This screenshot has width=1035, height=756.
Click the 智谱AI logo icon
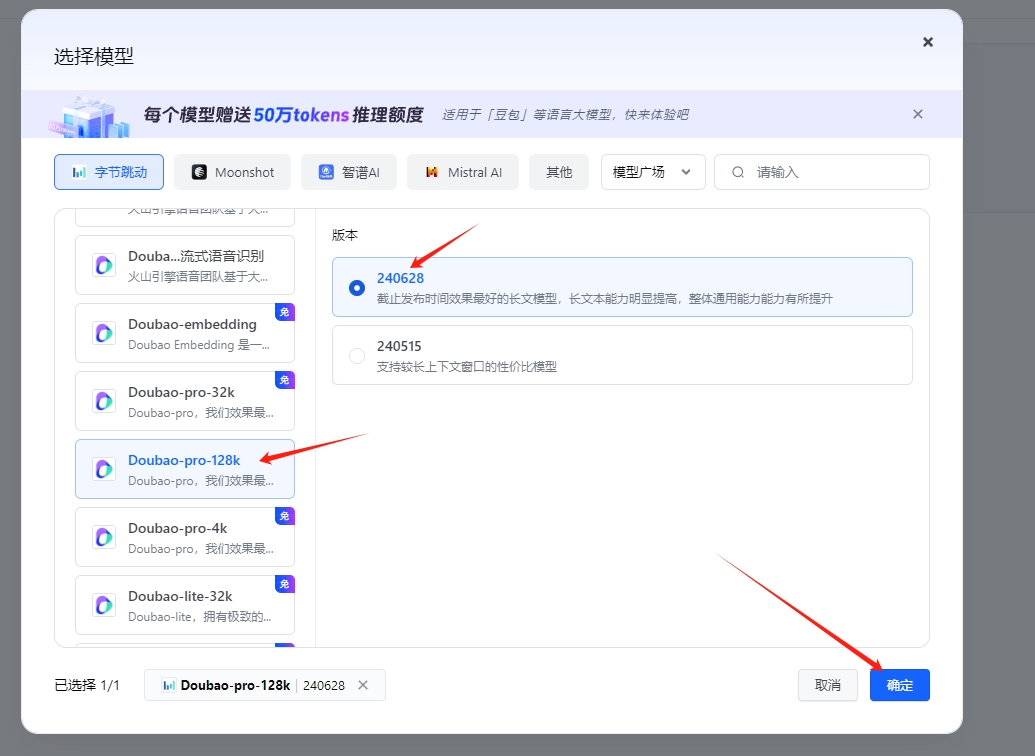(x=326, y=172)
